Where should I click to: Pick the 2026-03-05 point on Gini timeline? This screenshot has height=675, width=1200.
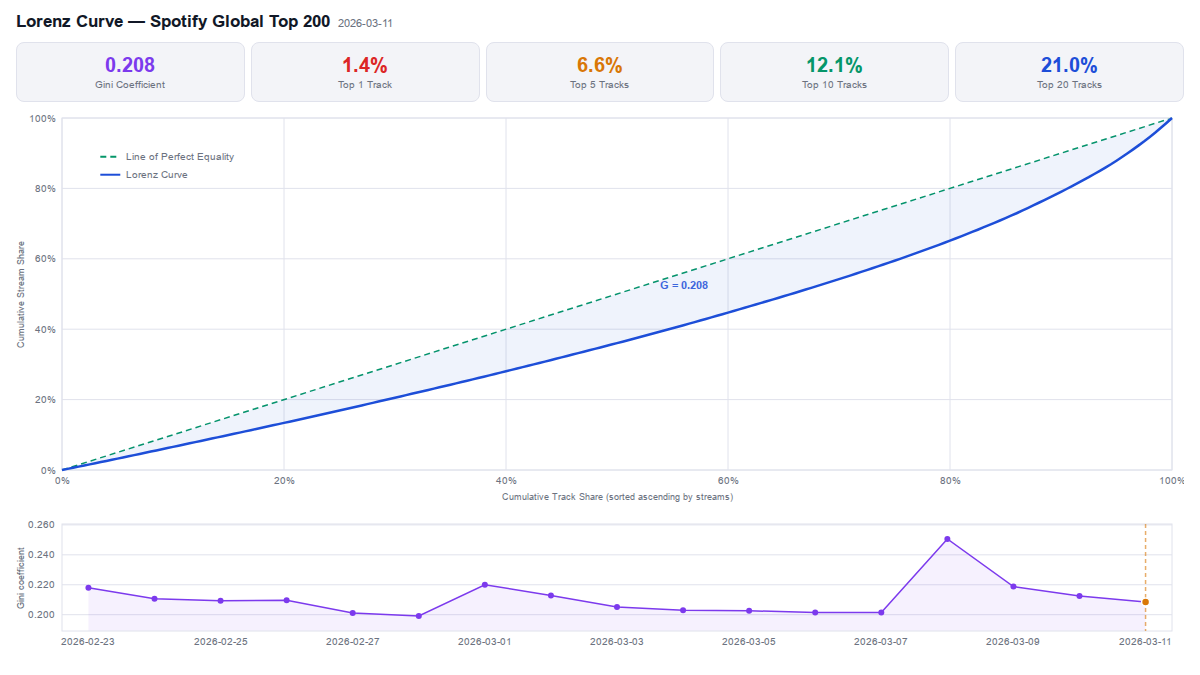[749, 611]
